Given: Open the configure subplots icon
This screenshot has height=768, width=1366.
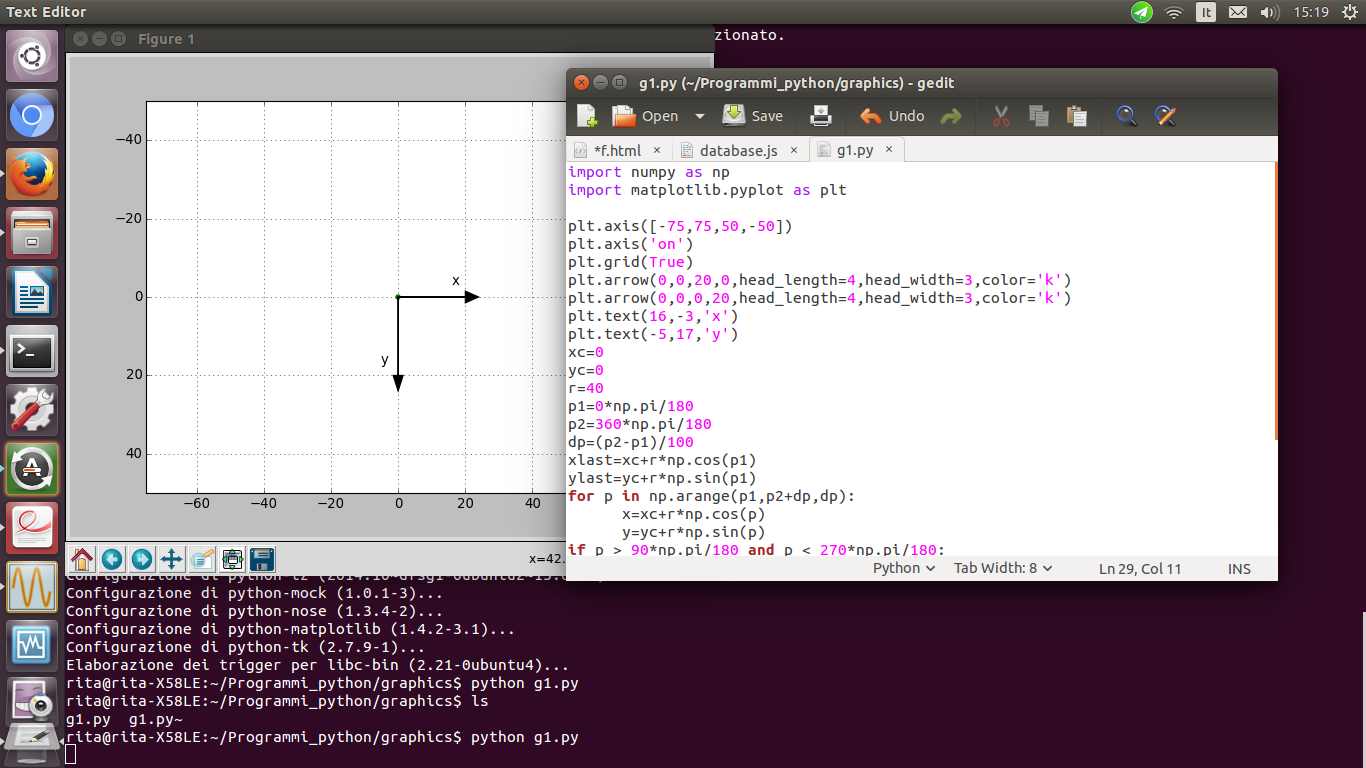Looking at the screenshot, I should pyautogui.click(x=233, y=560).
